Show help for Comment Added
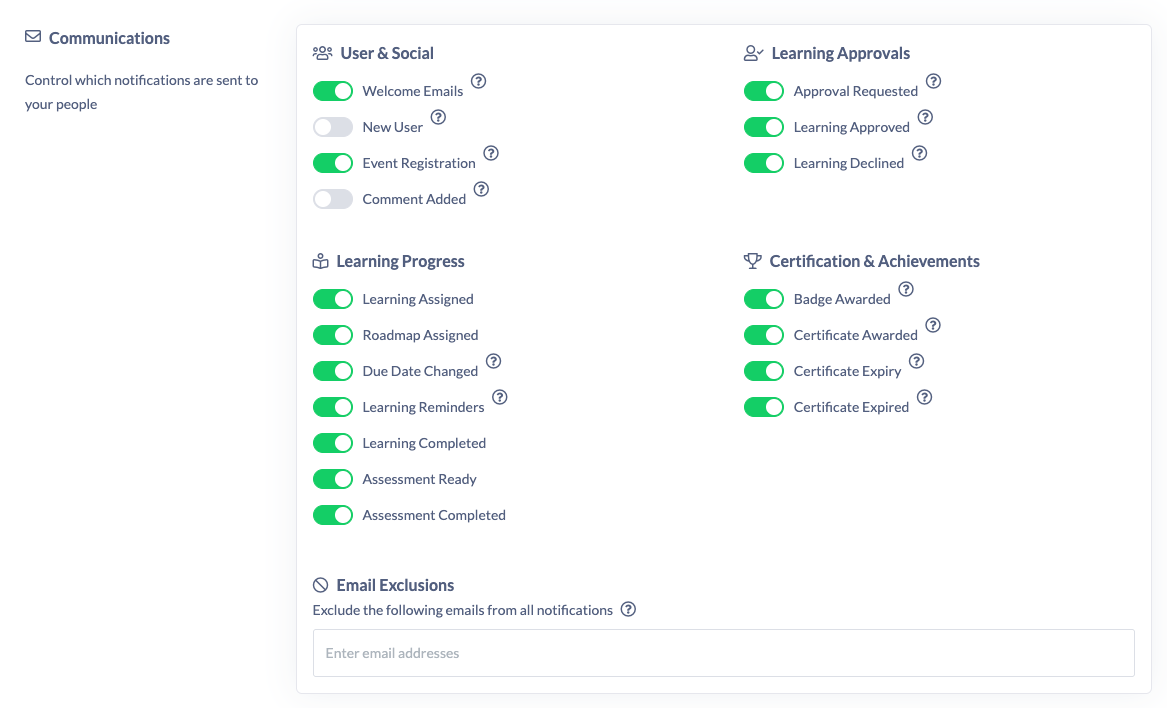The width and height of the screenshot is (1170, 708). click(x=481, y=189)
